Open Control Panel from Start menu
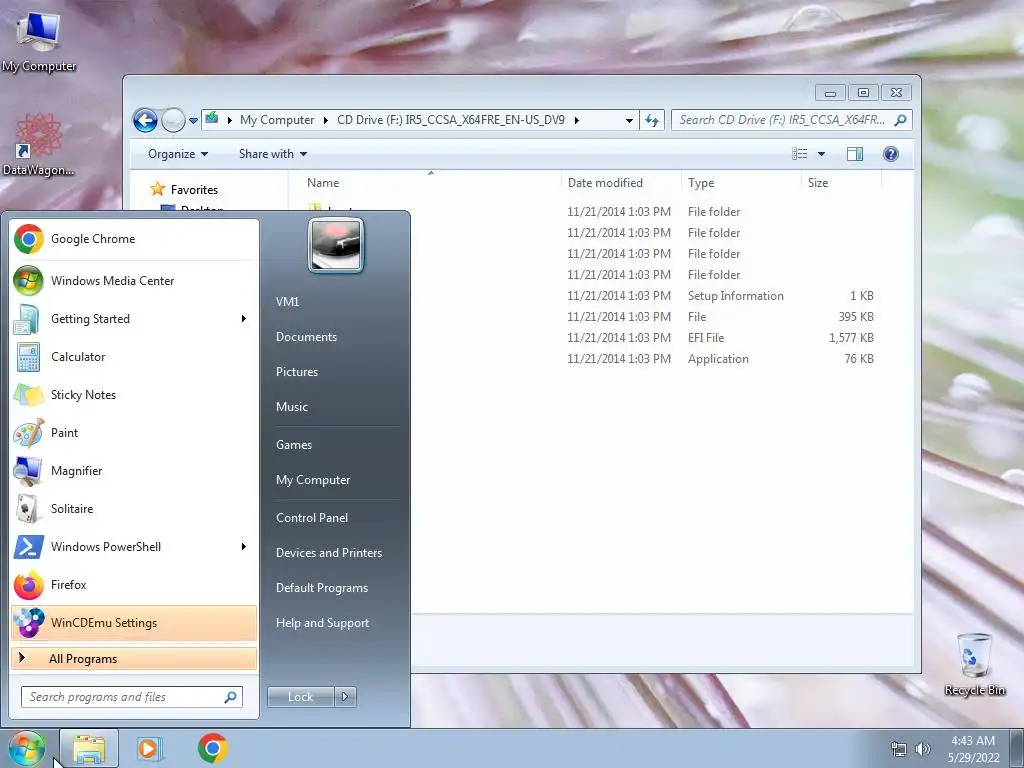Screen dimensions: 1024x768 (x=312, y=518)
